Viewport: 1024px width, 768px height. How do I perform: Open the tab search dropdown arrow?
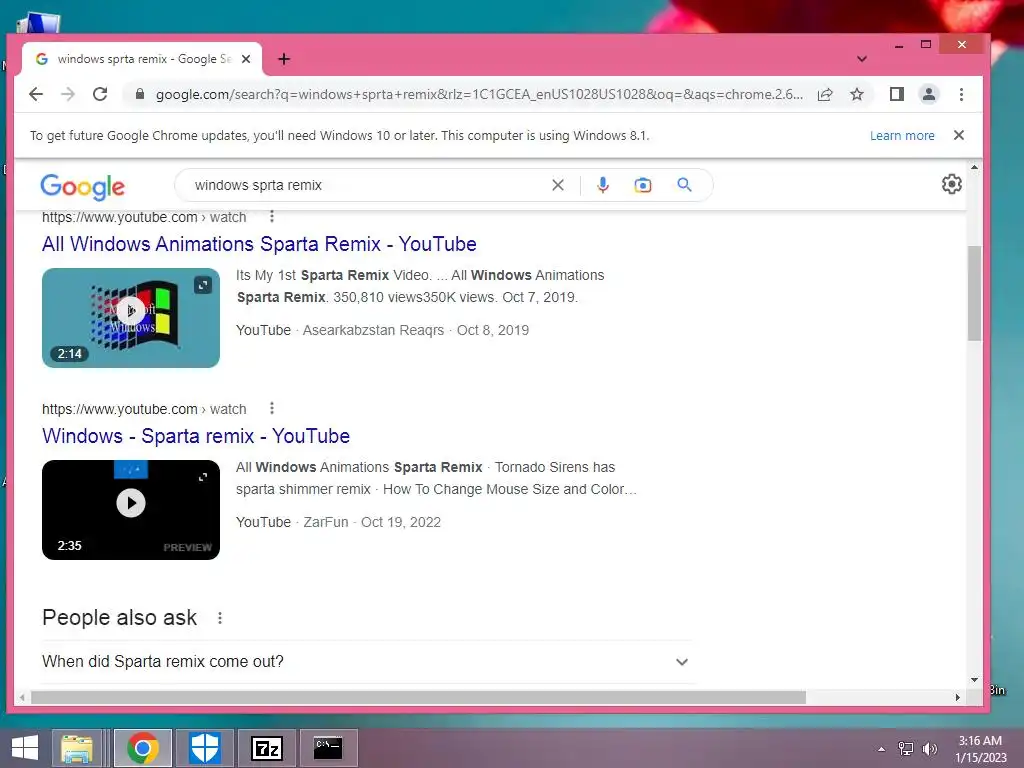pyautogui.click(x=862, y=59)
